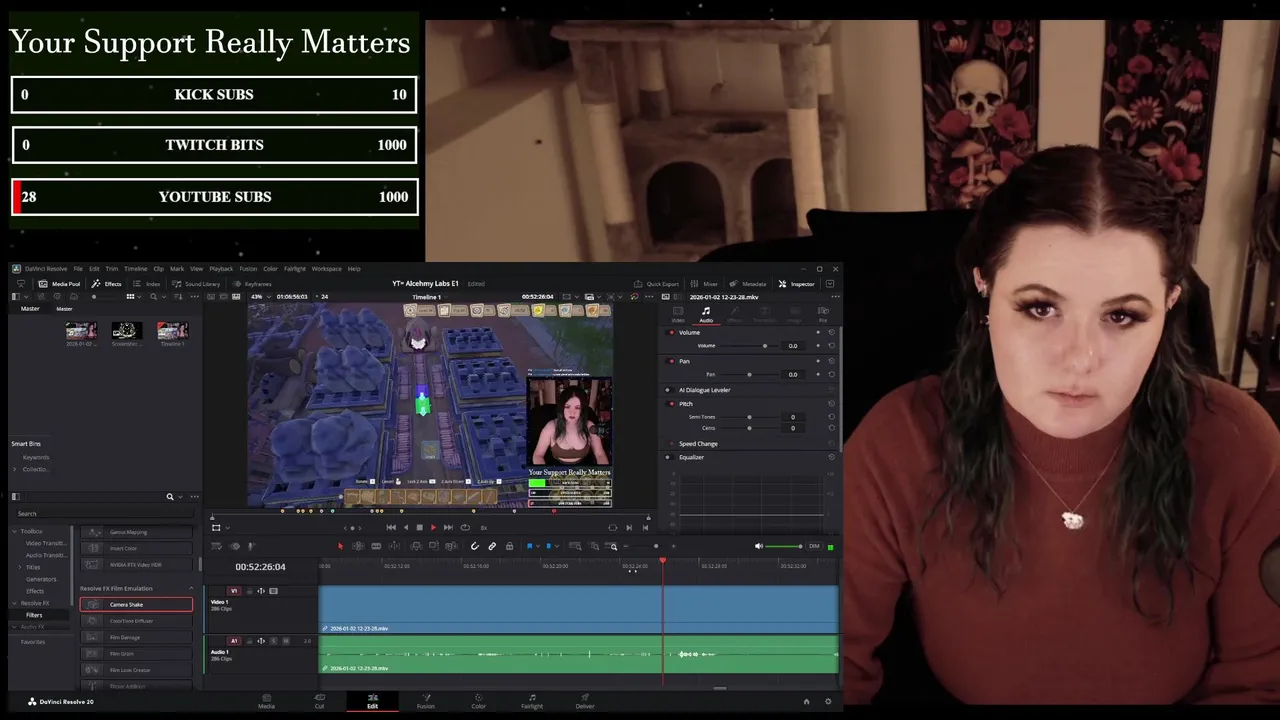Toggle timeline Snapping magnet
This screenshot has height=720, width=1280.
pyautogui.click(x=474, y=546)
